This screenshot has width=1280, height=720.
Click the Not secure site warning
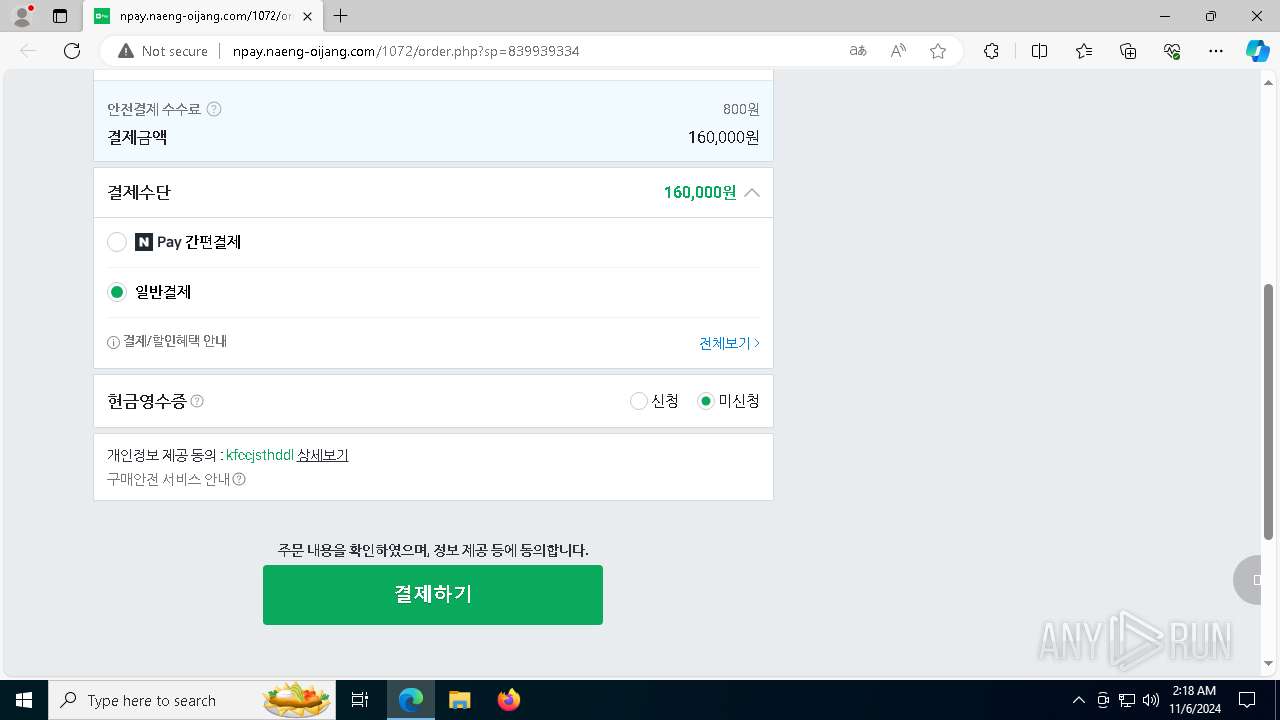click(163, 51)
